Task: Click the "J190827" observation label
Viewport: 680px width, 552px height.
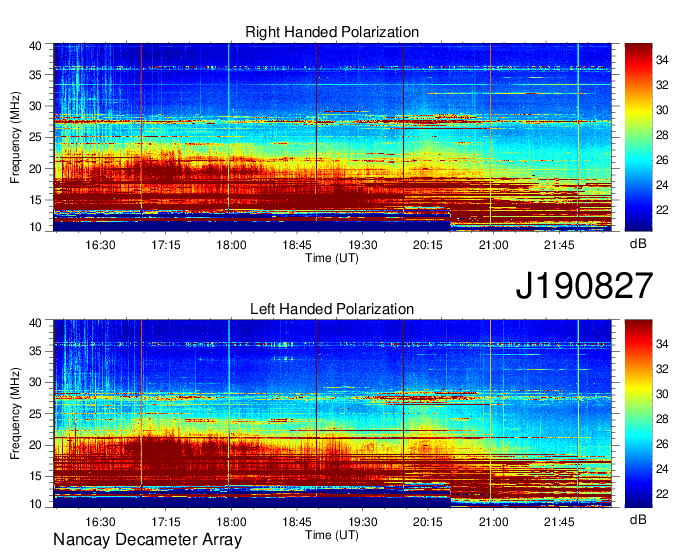Action: (584, 286)
